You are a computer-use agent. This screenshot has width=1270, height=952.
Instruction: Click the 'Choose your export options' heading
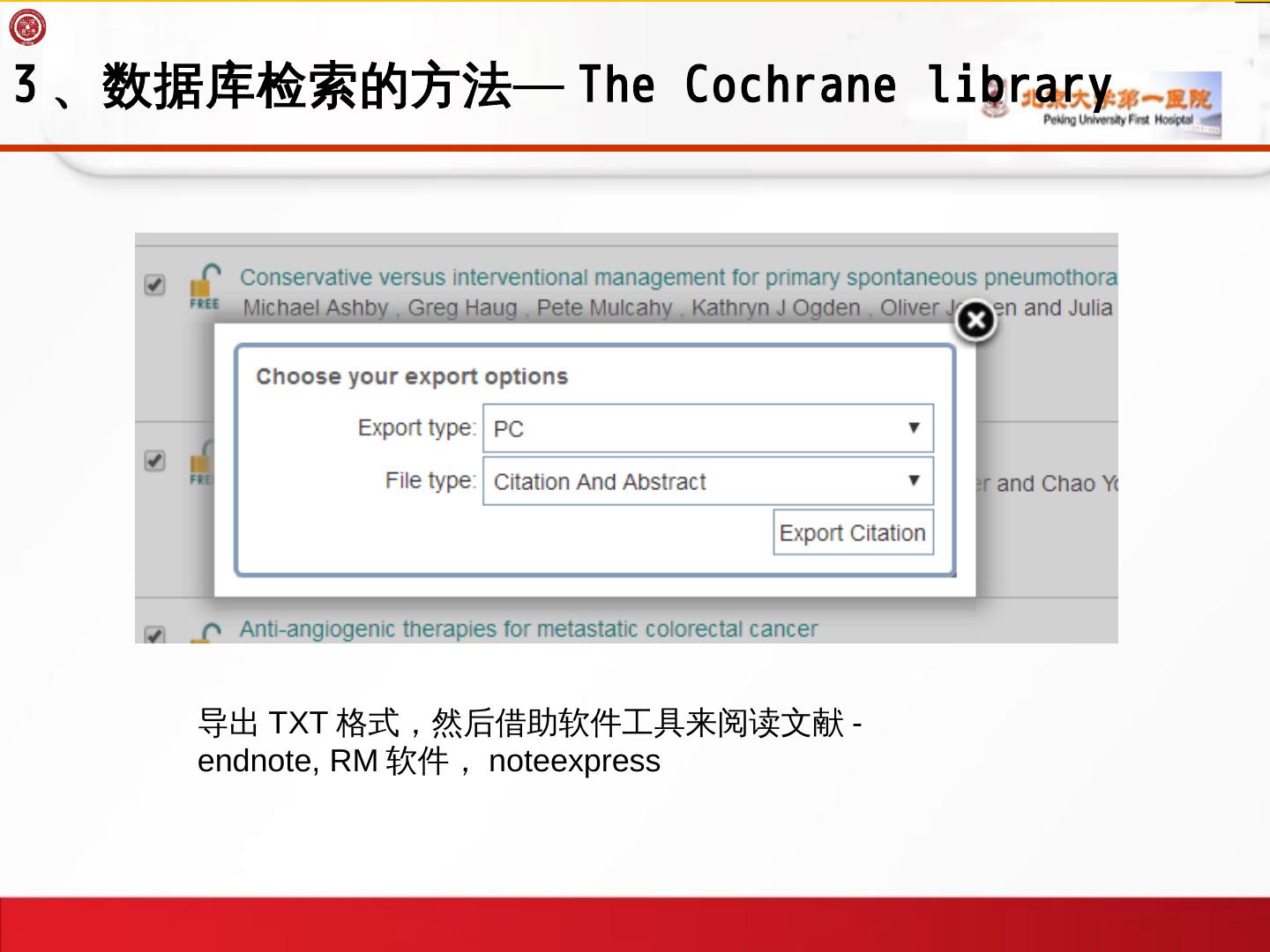pyautogui.click(x=412, y=376)
